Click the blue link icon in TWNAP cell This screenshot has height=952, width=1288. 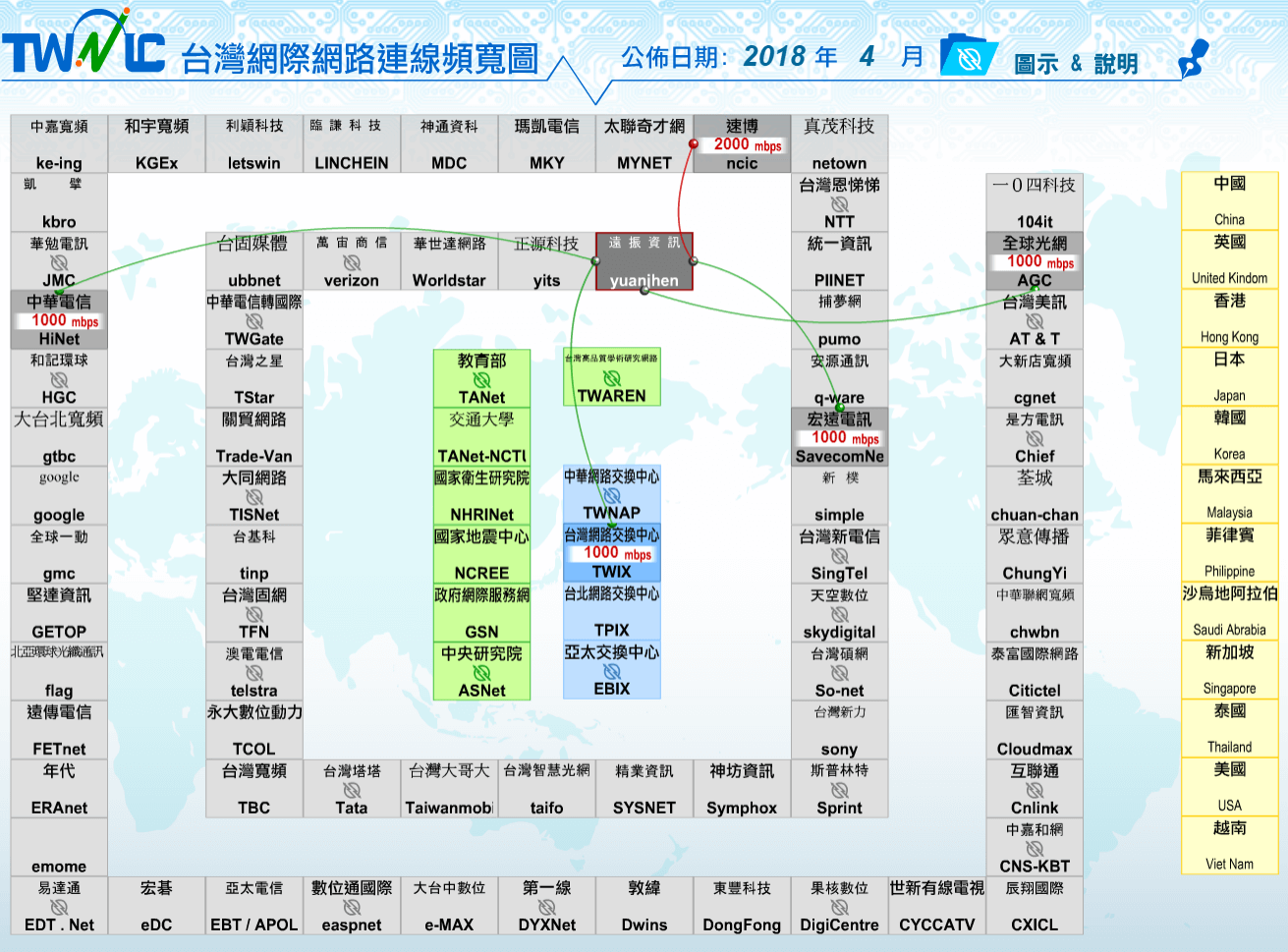pos(611,496)
